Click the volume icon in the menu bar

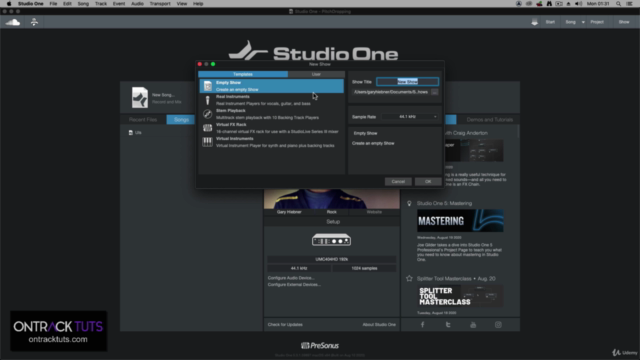(578, 4)
